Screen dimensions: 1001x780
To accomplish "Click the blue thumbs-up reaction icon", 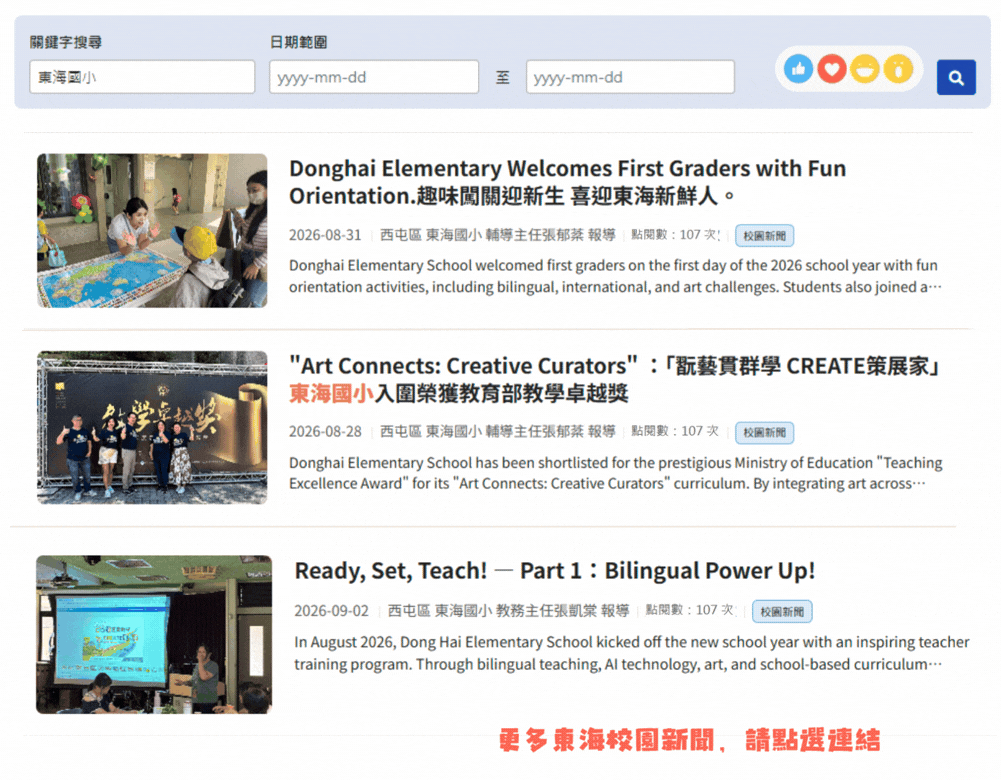I will tap(798, 69).
